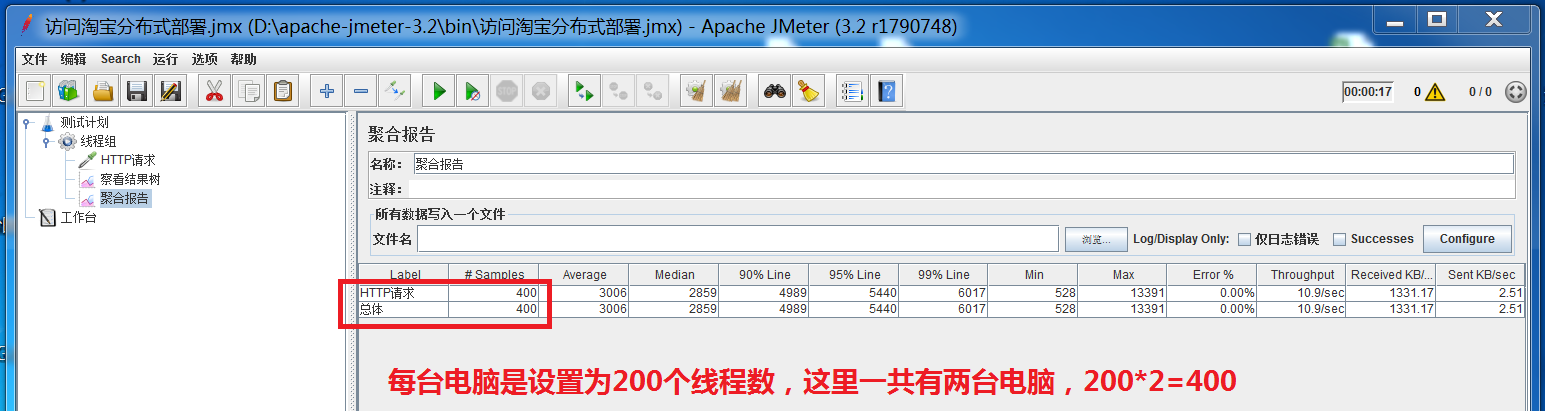1545x411 pixels.
Task: Clear all results with double-broom icon
Action: tap(731, 92)
